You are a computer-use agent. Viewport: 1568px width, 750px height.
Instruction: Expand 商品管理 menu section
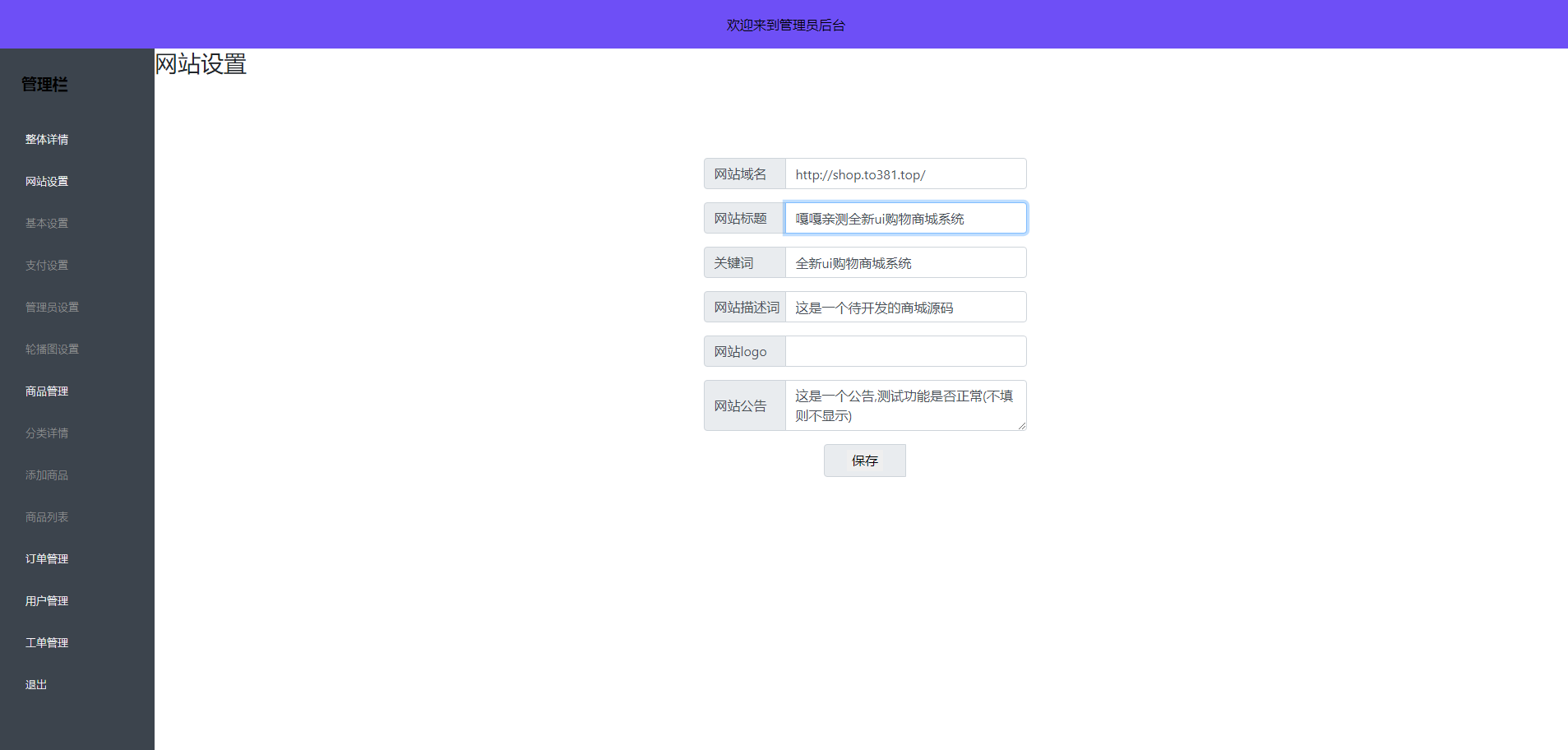click(47, 391)
